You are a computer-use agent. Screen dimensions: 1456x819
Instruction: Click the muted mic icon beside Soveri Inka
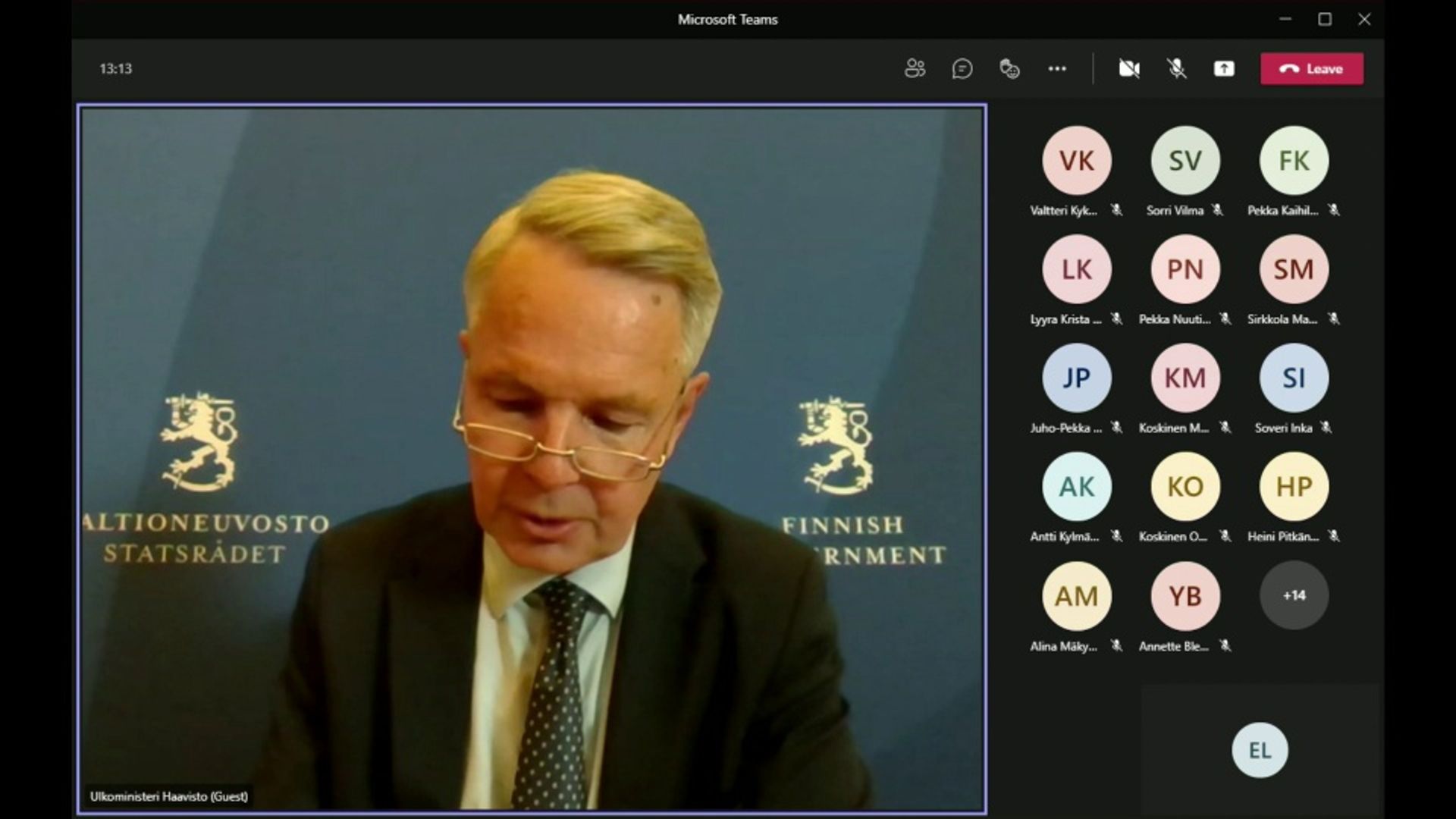(x=1326, y=428)
